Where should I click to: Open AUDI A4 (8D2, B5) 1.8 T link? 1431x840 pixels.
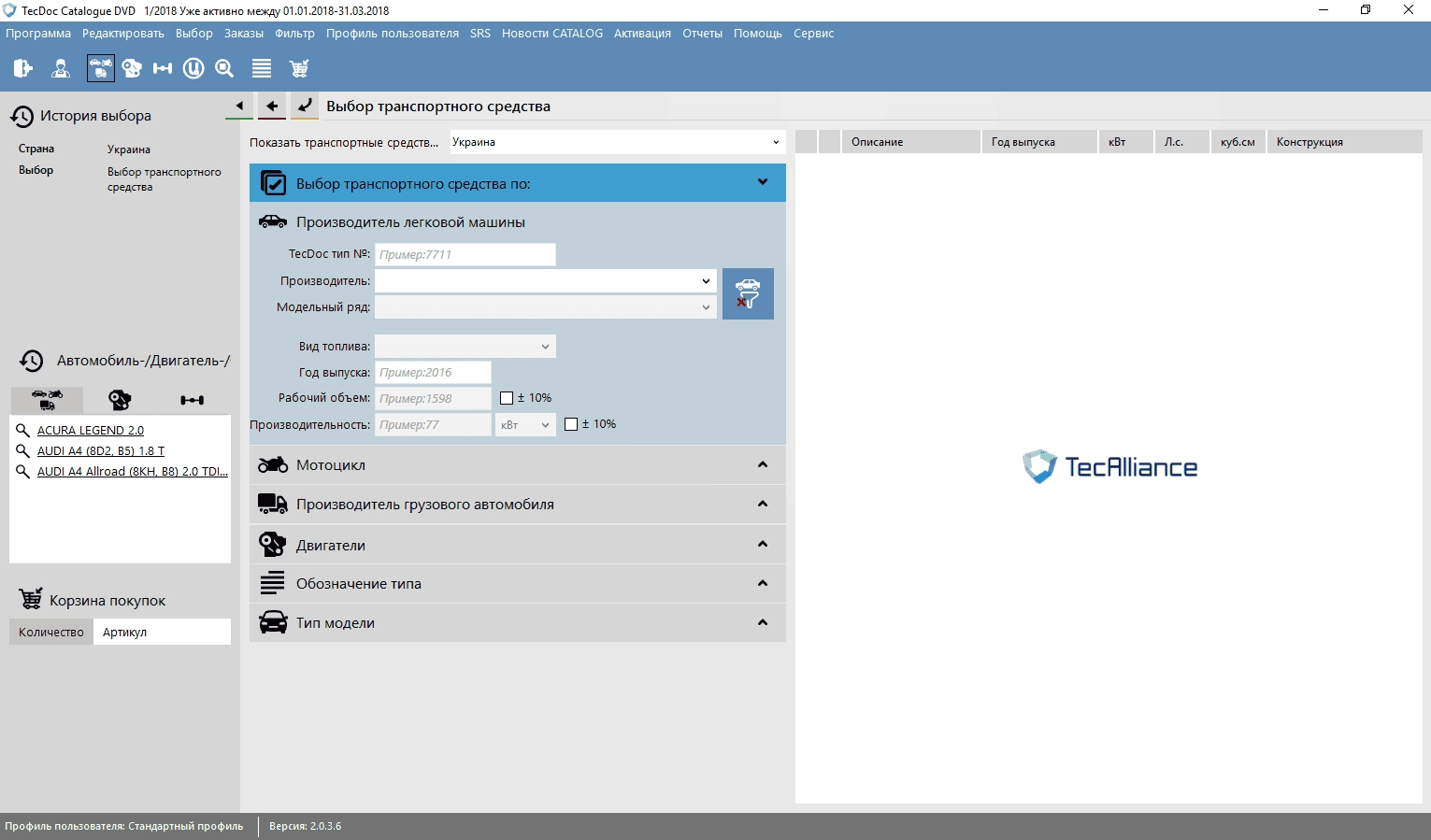pos(101,451)
